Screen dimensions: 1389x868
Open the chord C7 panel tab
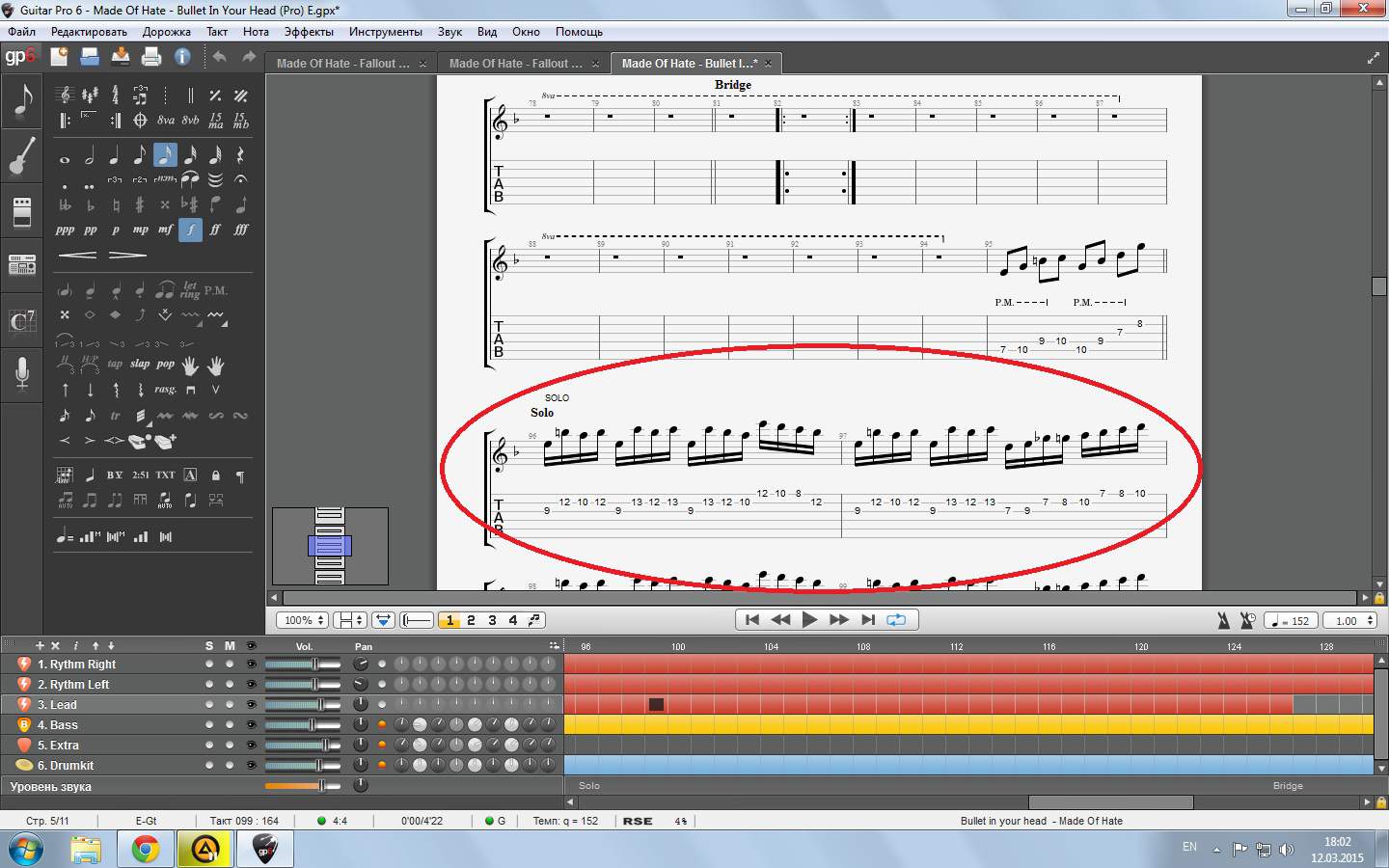click(22, 319)
